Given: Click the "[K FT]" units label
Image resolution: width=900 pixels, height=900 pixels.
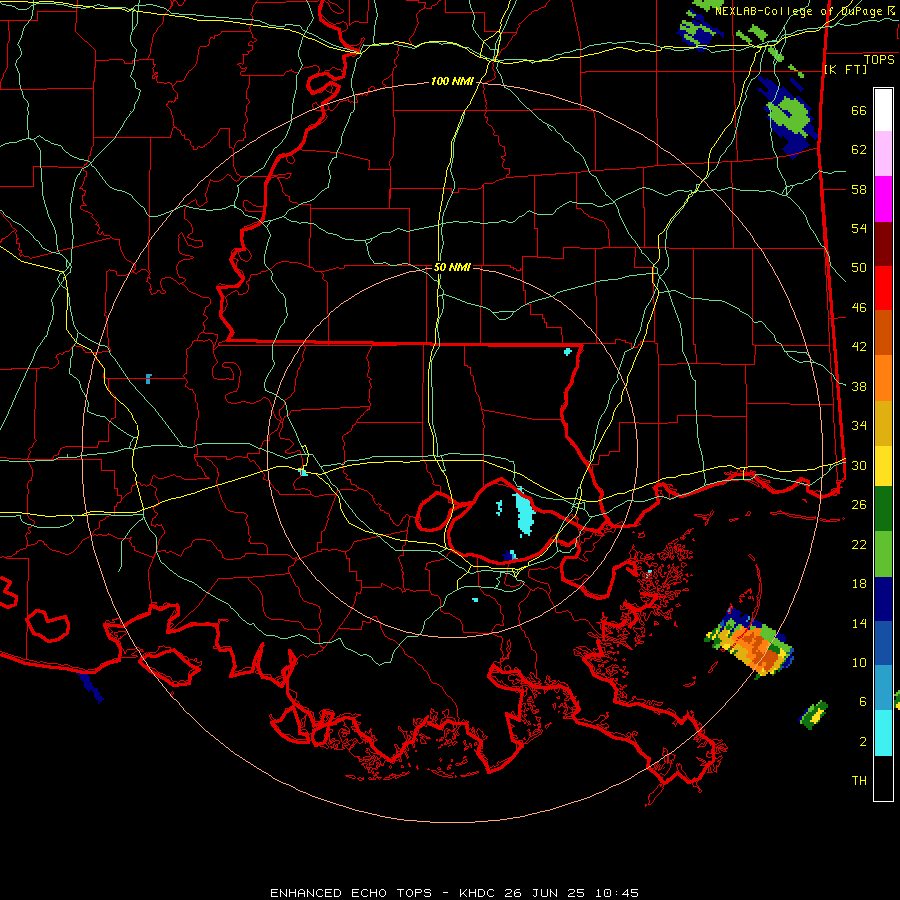Looking at the screenshot, I should click(x=845, y=70).
